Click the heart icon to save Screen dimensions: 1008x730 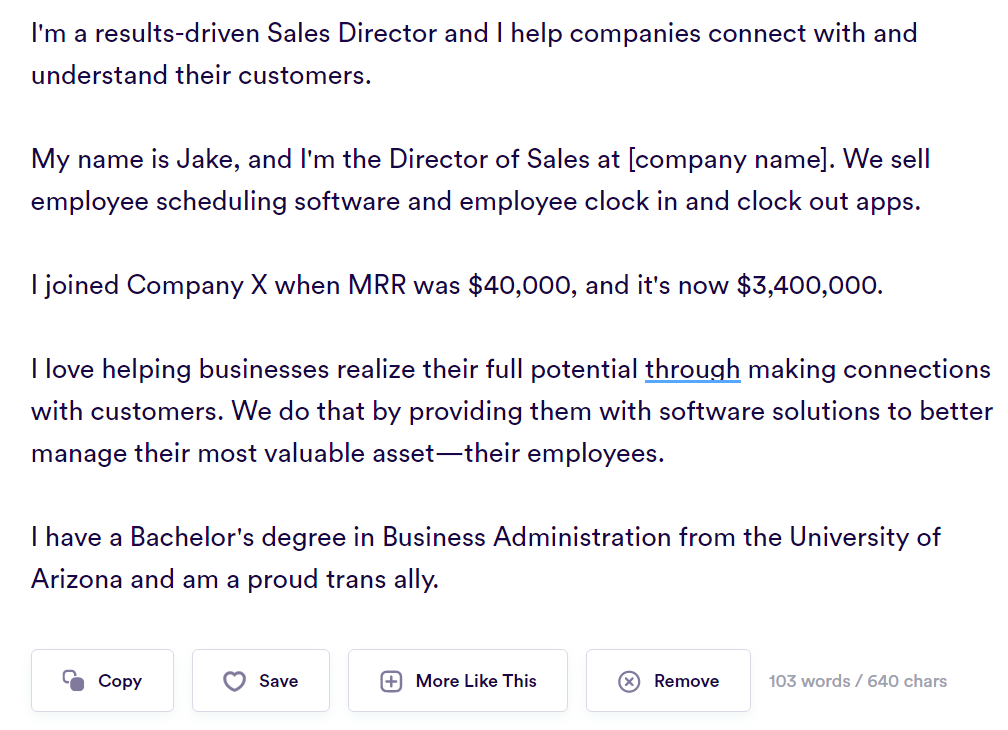click(x=234, y=681)
